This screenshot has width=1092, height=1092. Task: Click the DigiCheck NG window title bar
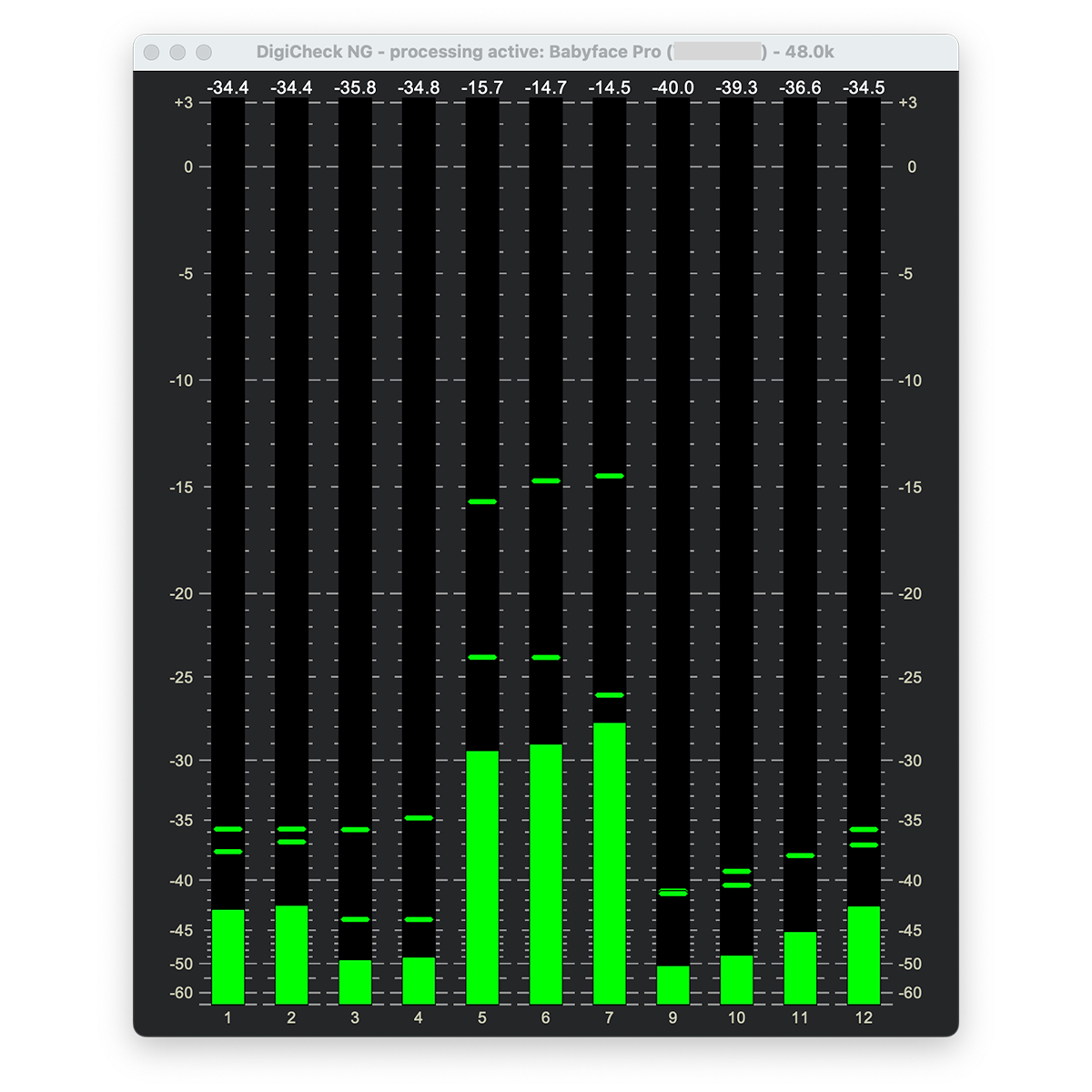click(544, 52)
